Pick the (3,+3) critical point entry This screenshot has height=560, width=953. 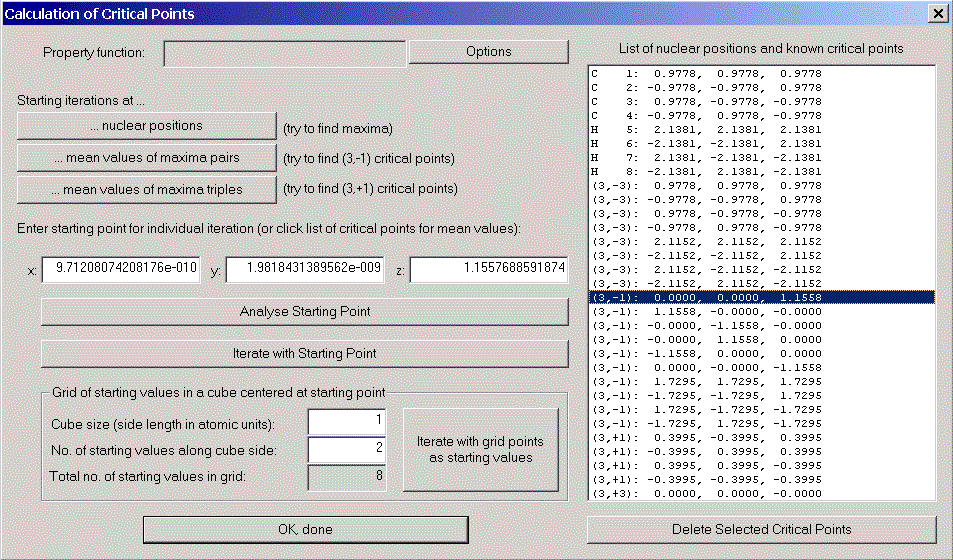click(708, 493)
